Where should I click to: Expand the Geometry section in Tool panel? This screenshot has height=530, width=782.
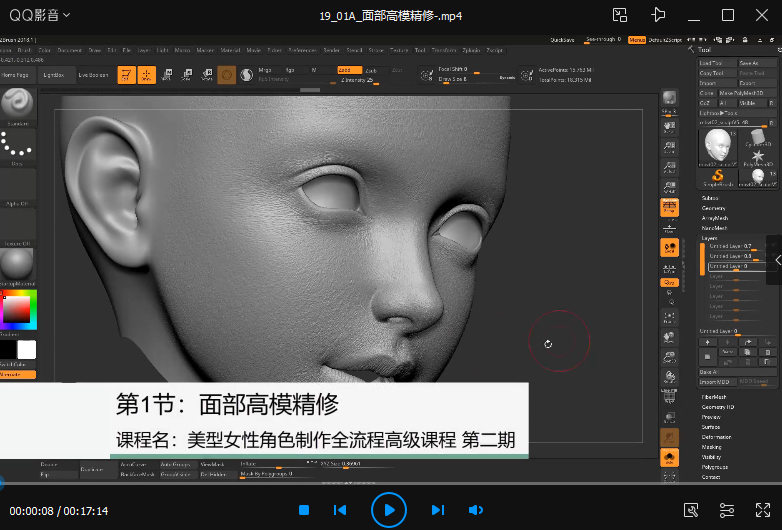(714, 208)
